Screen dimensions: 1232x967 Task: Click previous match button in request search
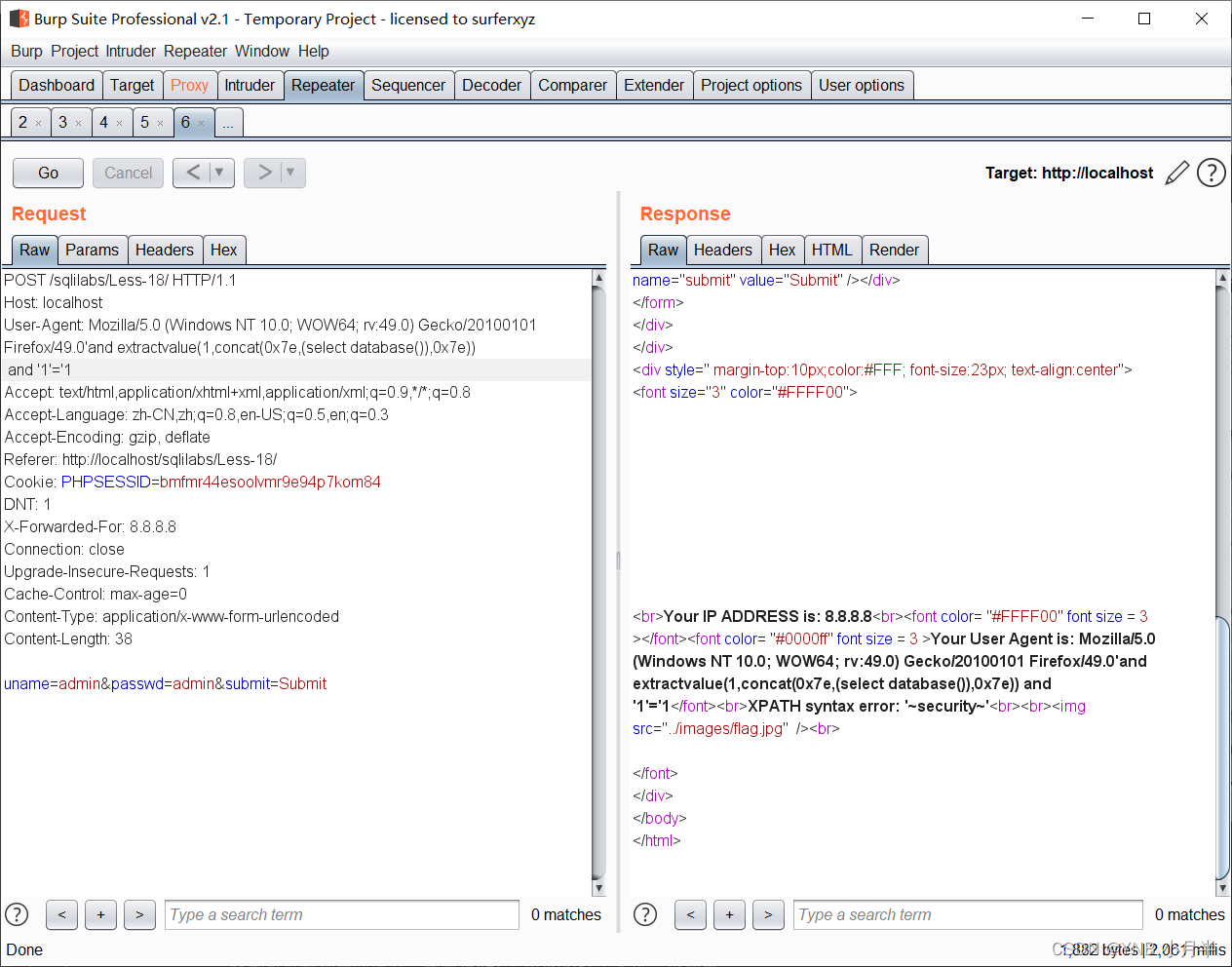click(61, 914)
